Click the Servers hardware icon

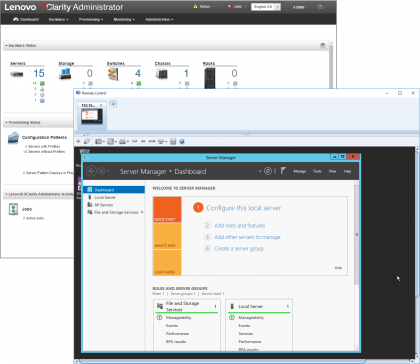[x=17, y=74]
